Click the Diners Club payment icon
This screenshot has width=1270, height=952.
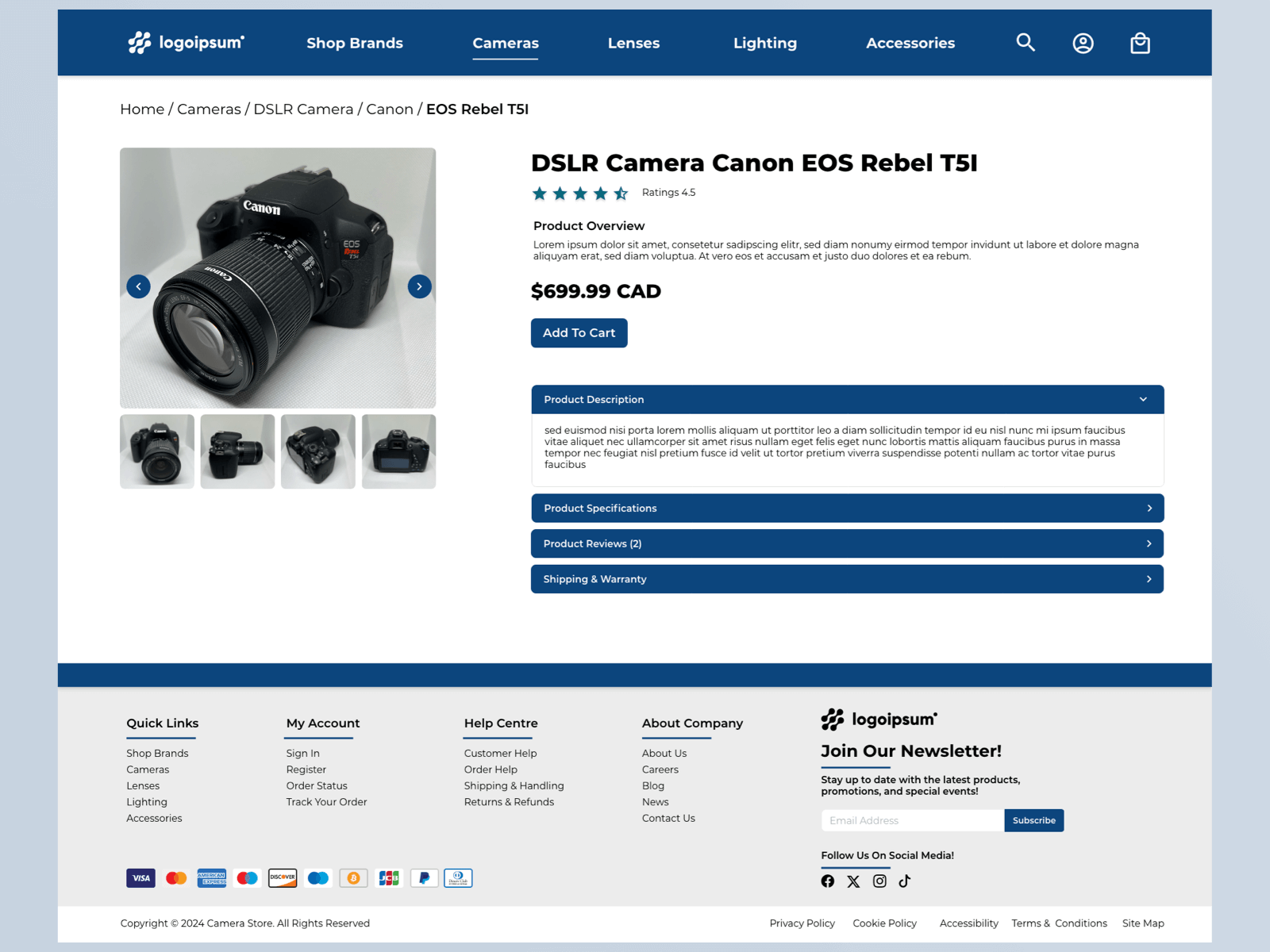(458, 878)
